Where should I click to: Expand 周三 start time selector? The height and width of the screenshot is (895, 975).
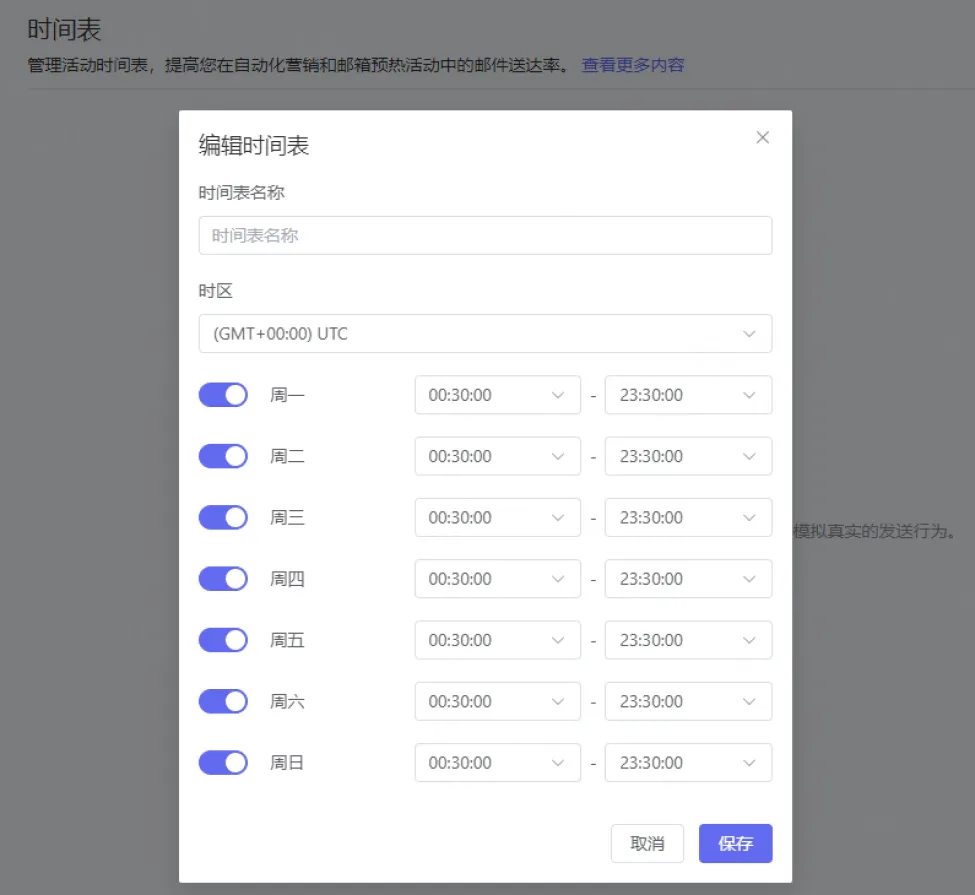tap(497, 518)
